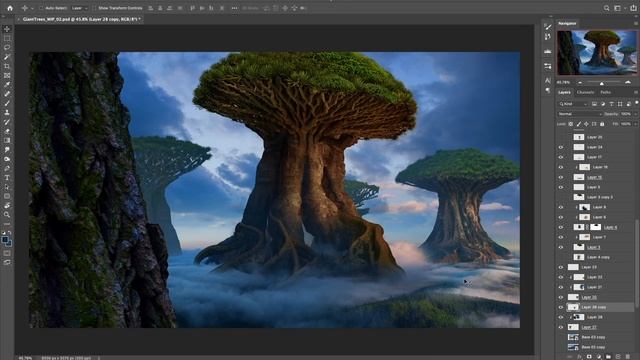Open the workspace switcher icon top right
Viewport: 640px width, 360px height.
[x=618, y=8]
